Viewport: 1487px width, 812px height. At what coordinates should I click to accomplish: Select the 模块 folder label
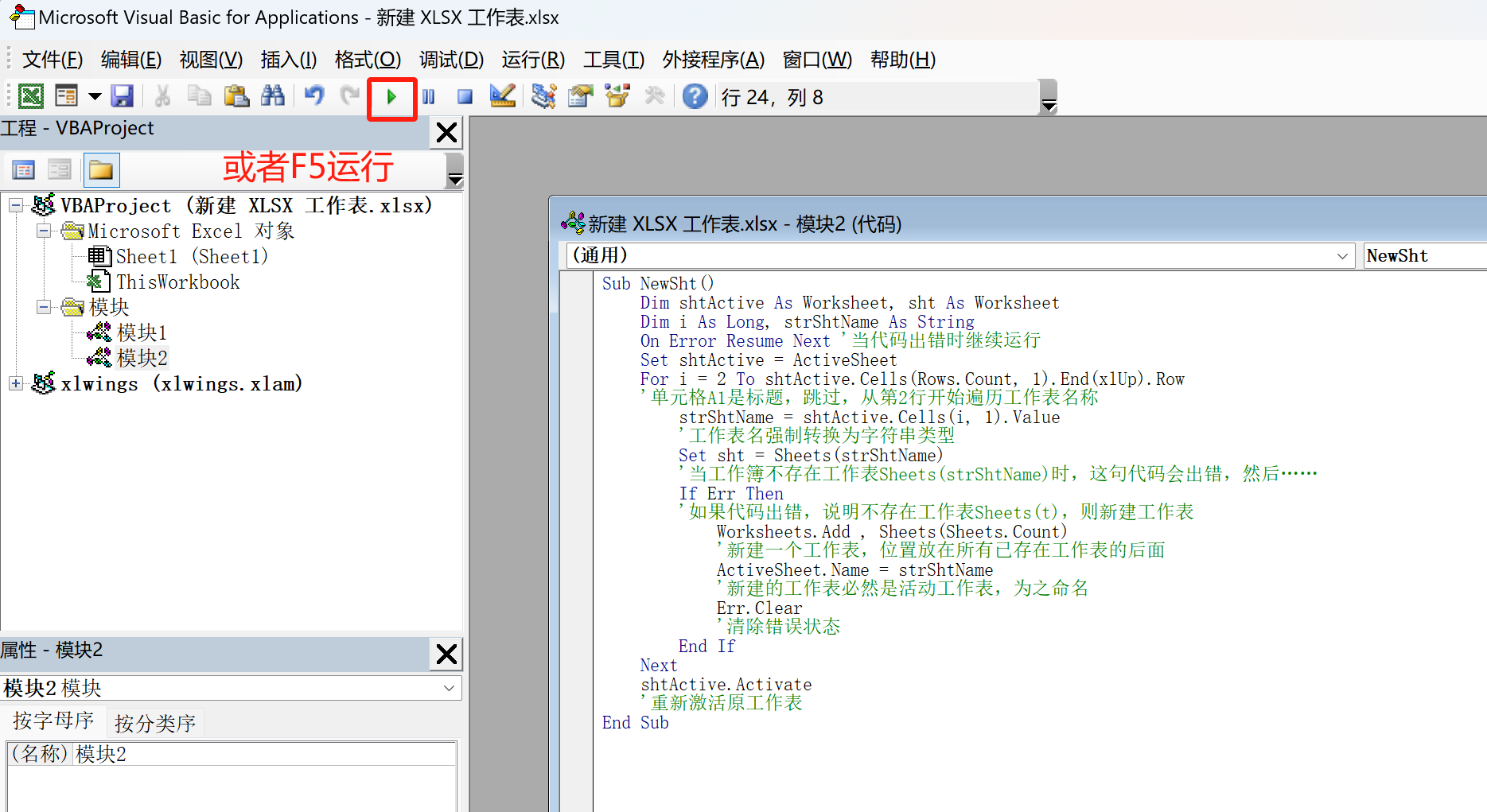(109, 307)
